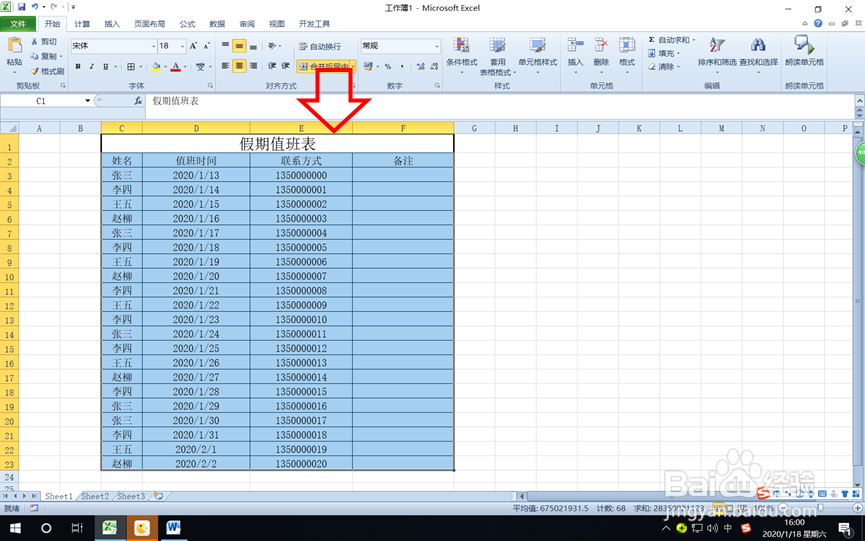This screenshot has width=865, height=541.
Task: Click the accounting number format icon
Action: click(368, 66)
